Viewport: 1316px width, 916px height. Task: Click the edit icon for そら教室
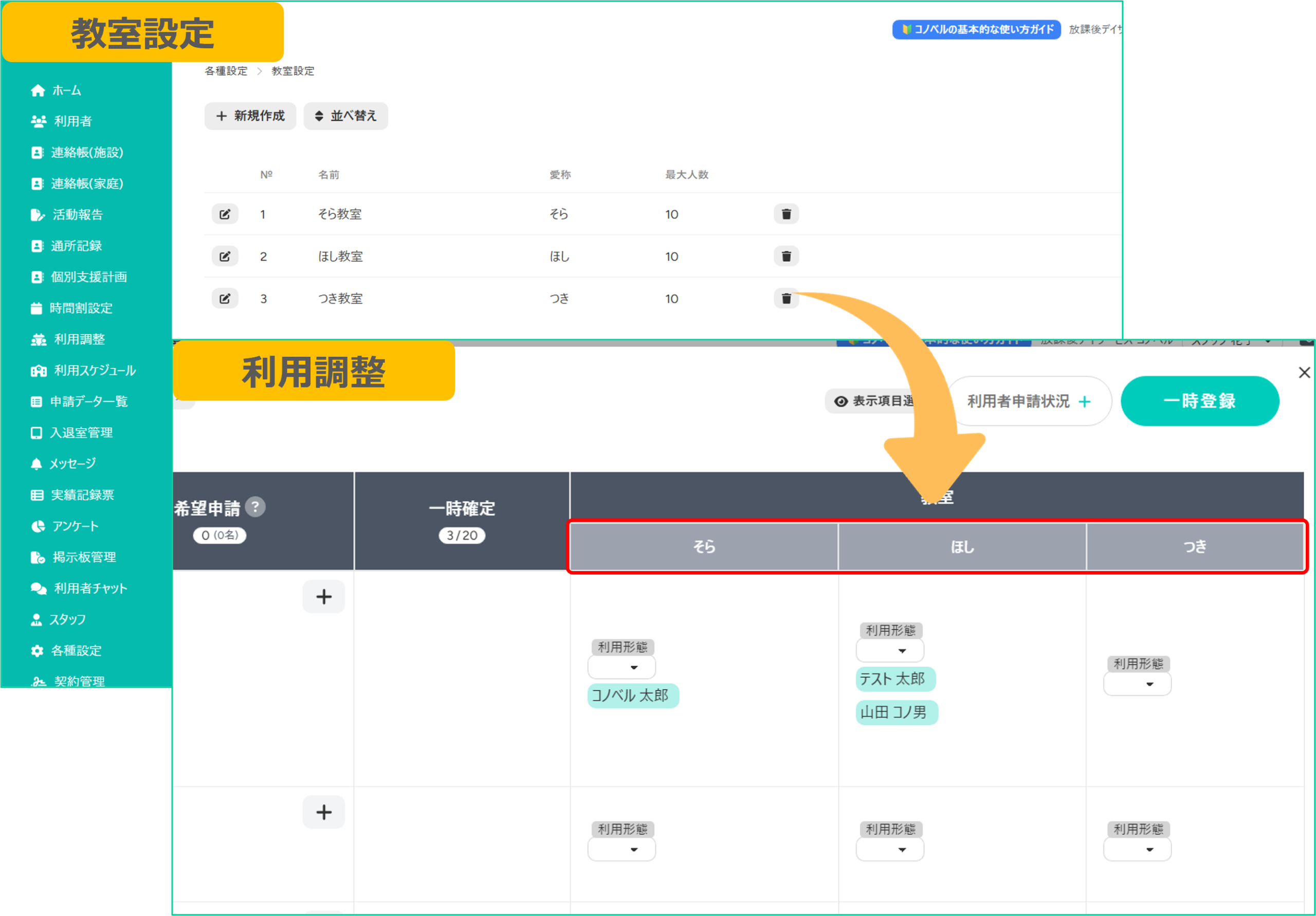[x=225, y=214]
